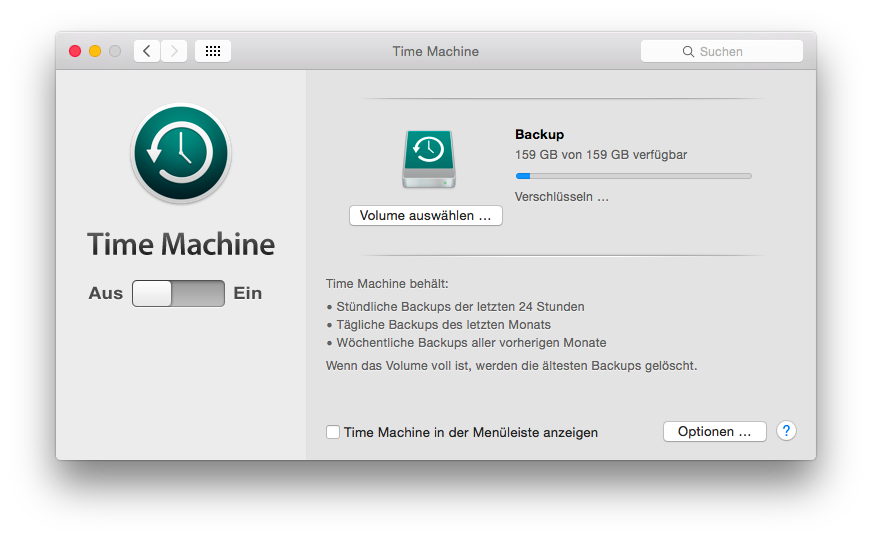Click the 'Backup' volume name
The image size is (872, 540).
(x=539, y=135)
